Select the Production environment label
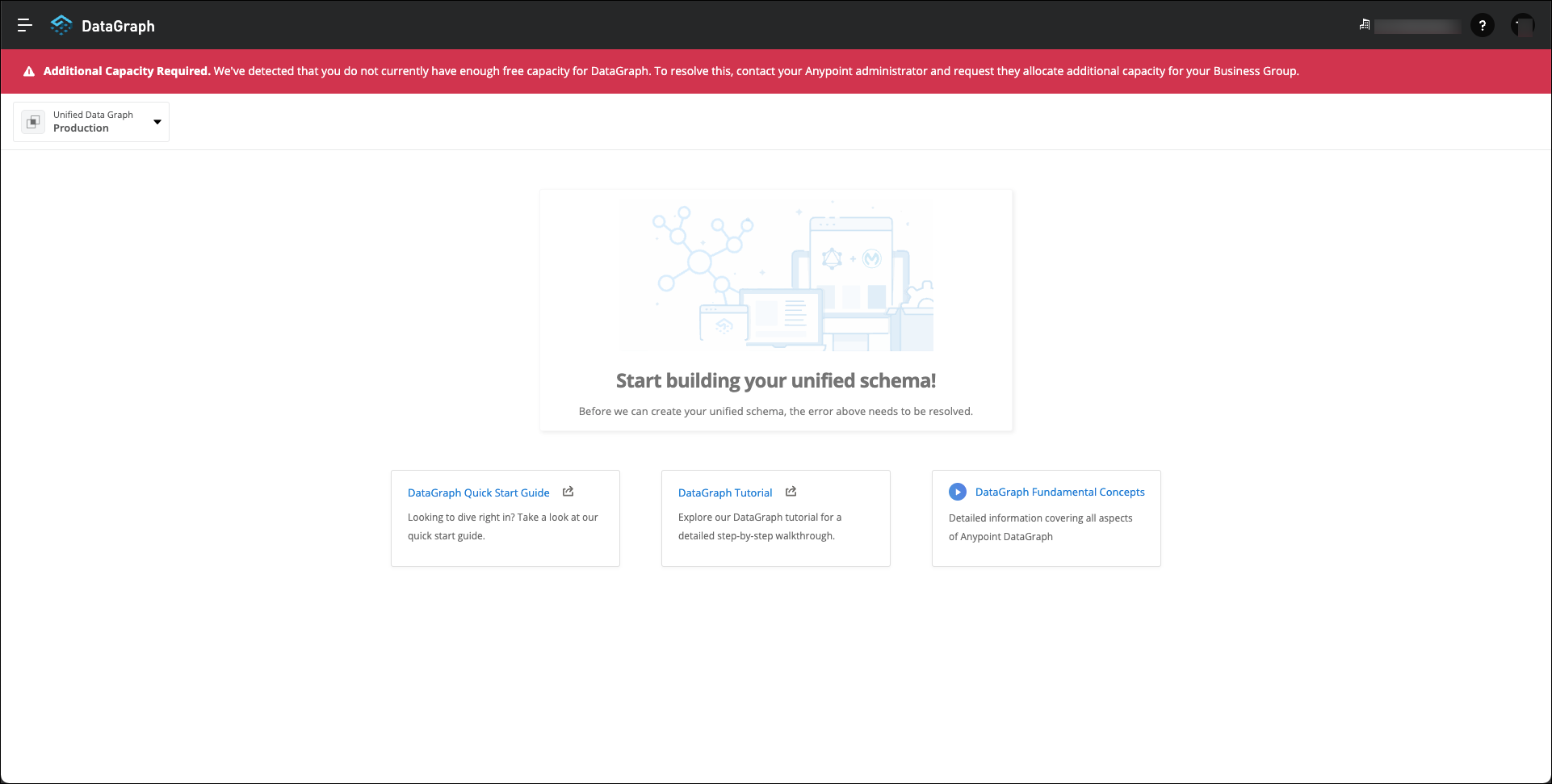This screenshot has height=784, width=1552. [81, 128]
